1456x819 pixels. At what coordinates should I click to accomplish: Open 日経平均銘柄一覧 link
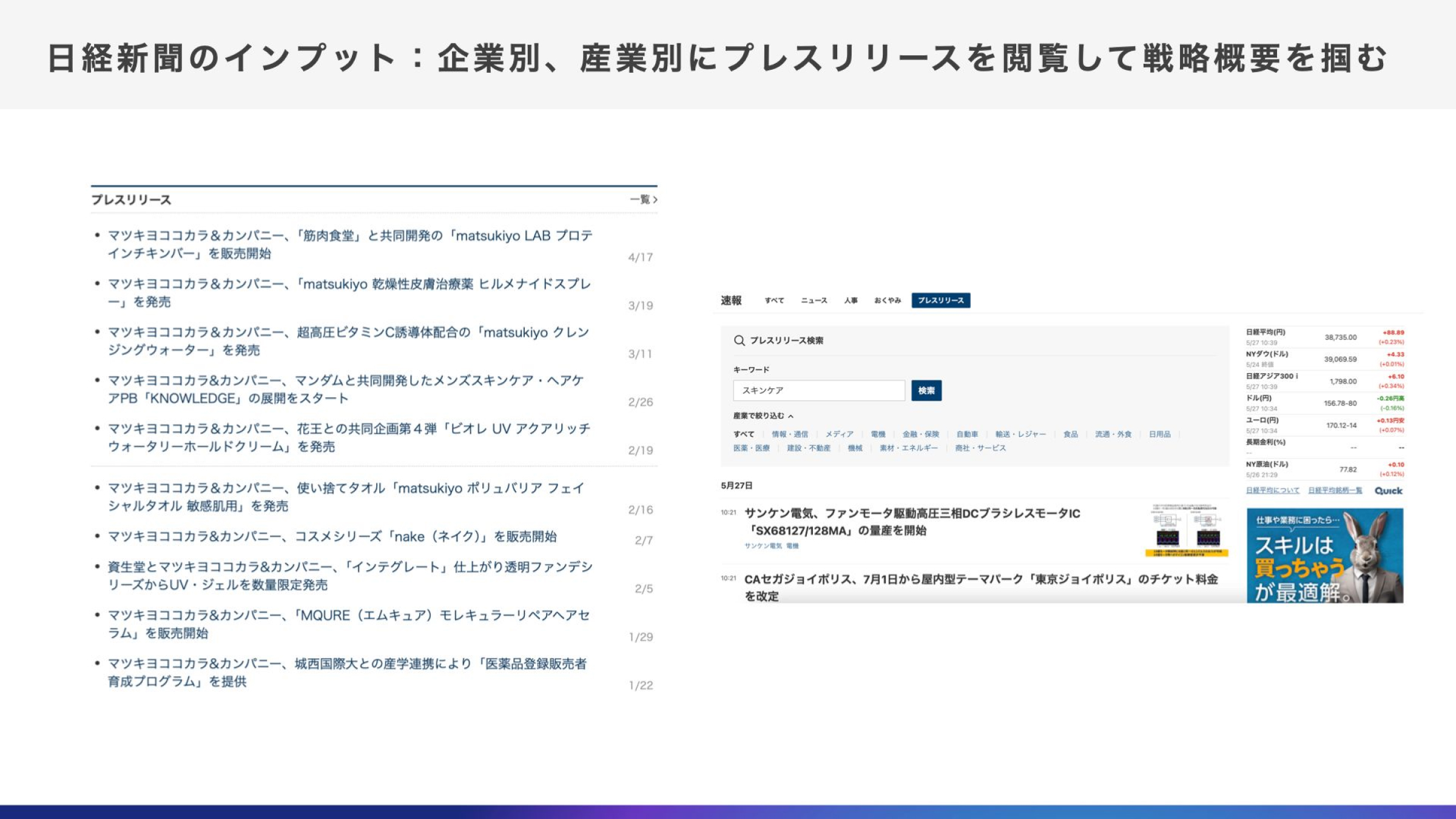click(x=1335, y=491)
